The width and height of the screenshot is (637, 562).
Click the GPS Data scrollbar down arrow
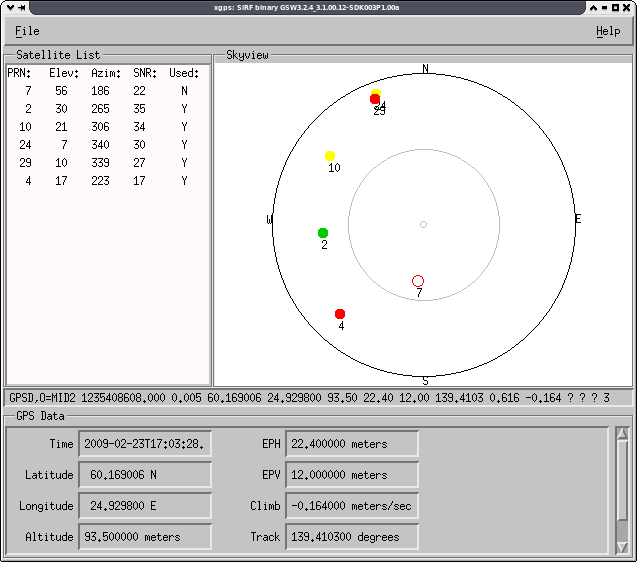click(622, 547)
